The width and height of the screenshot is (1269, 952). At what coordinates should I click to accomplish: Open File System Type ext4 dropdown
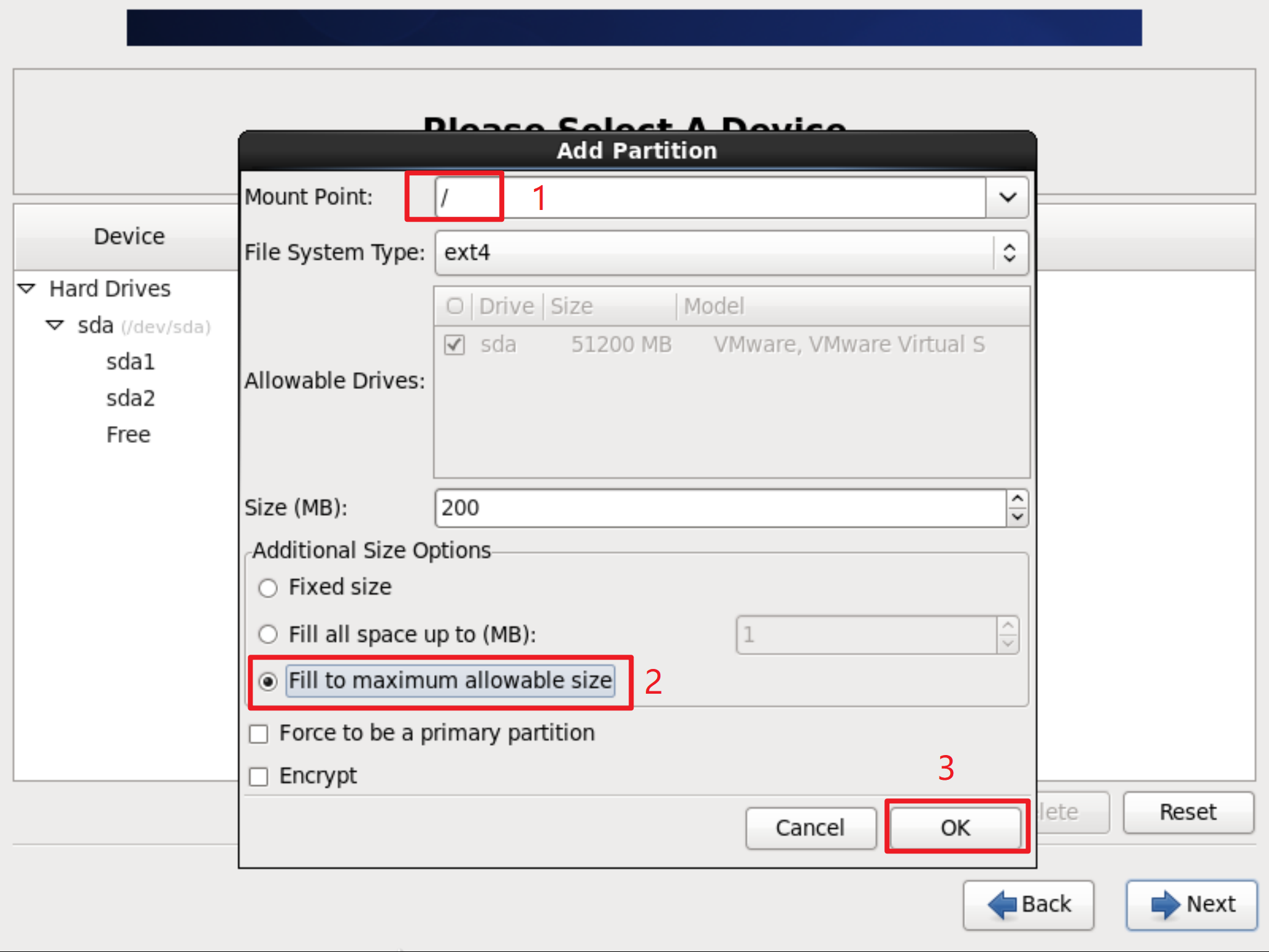[731, 253]
